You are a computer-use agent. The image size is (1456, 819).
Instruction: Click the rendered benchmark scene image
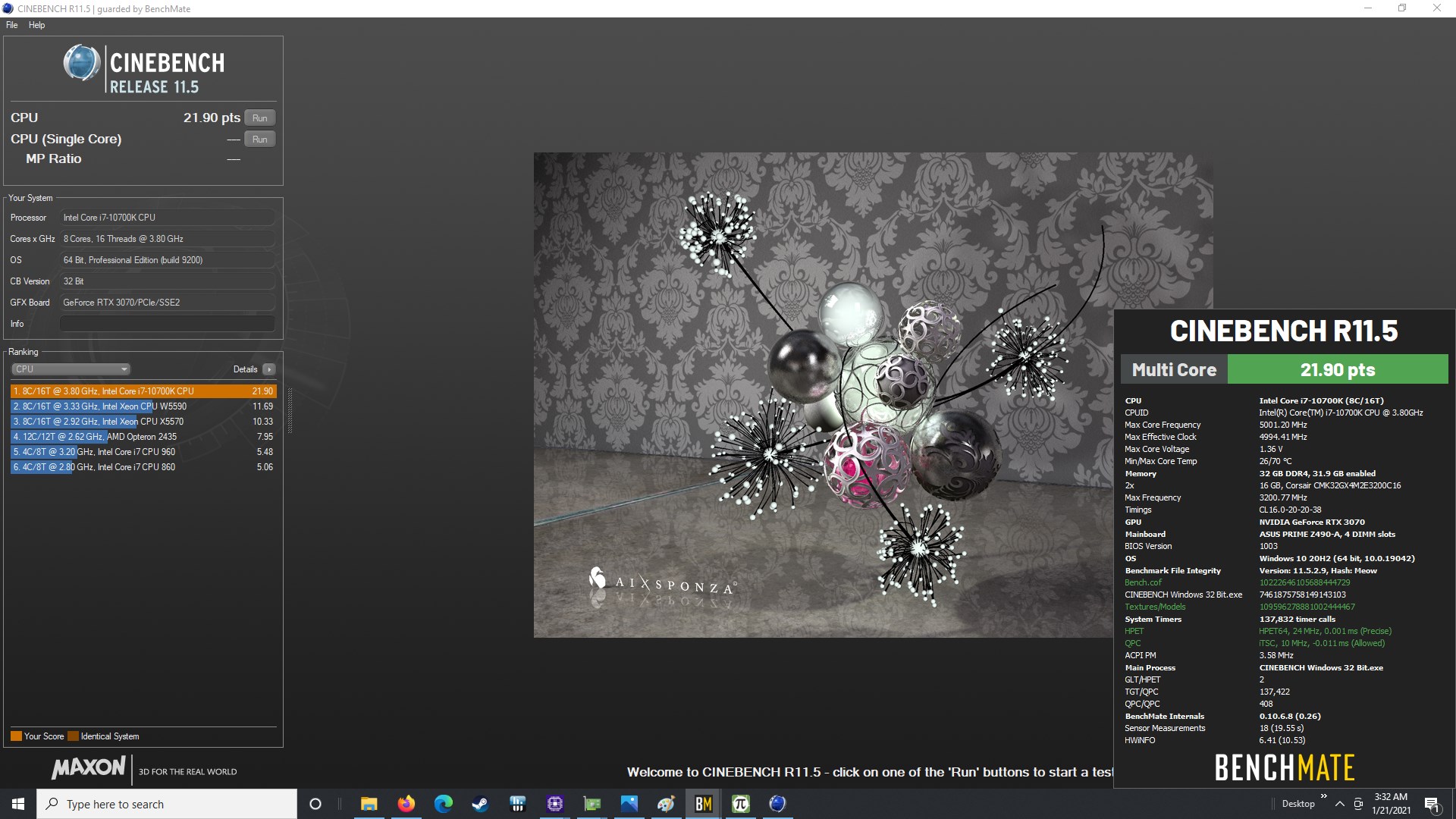(x=824, y=394)
